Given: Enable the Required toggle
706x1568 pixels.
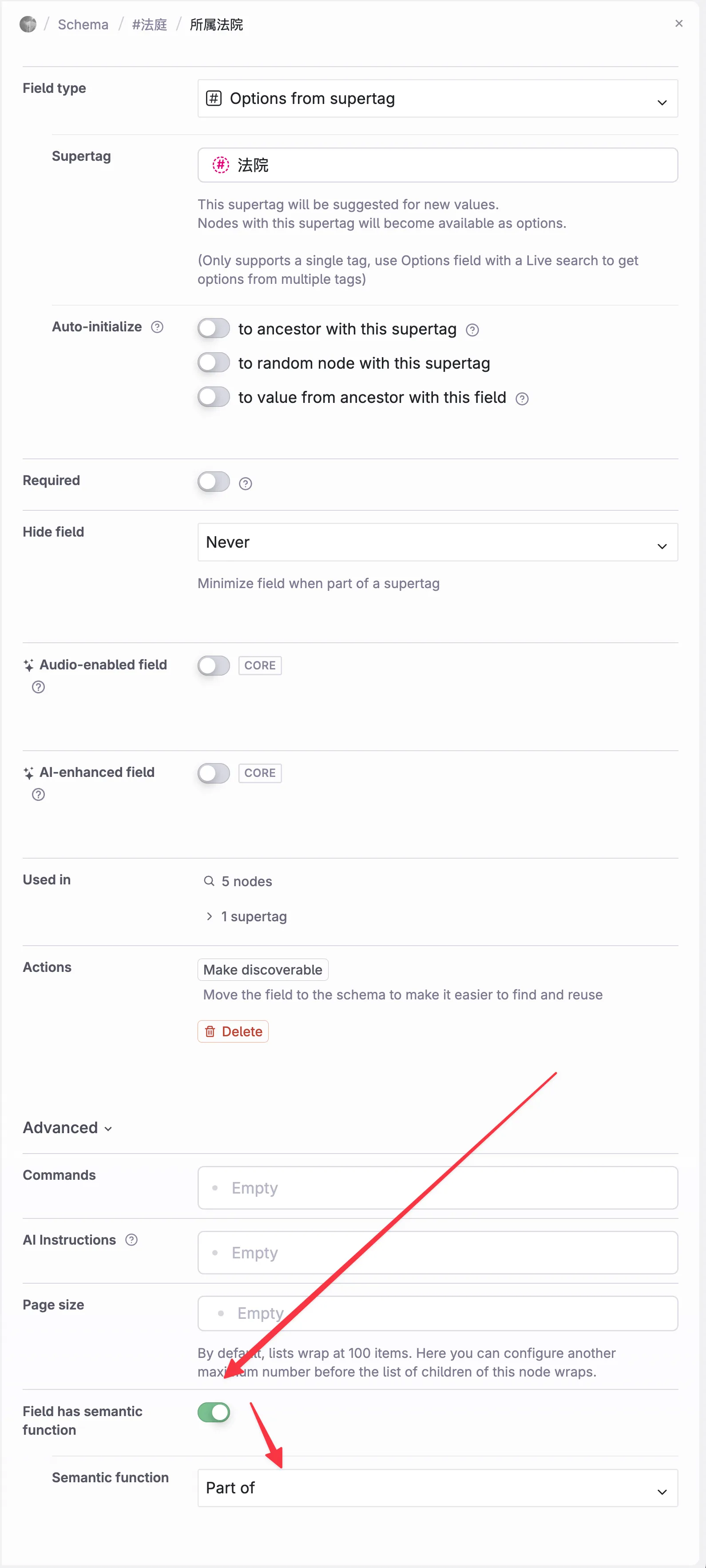Looking at the screenshot, I should point(213,482).
